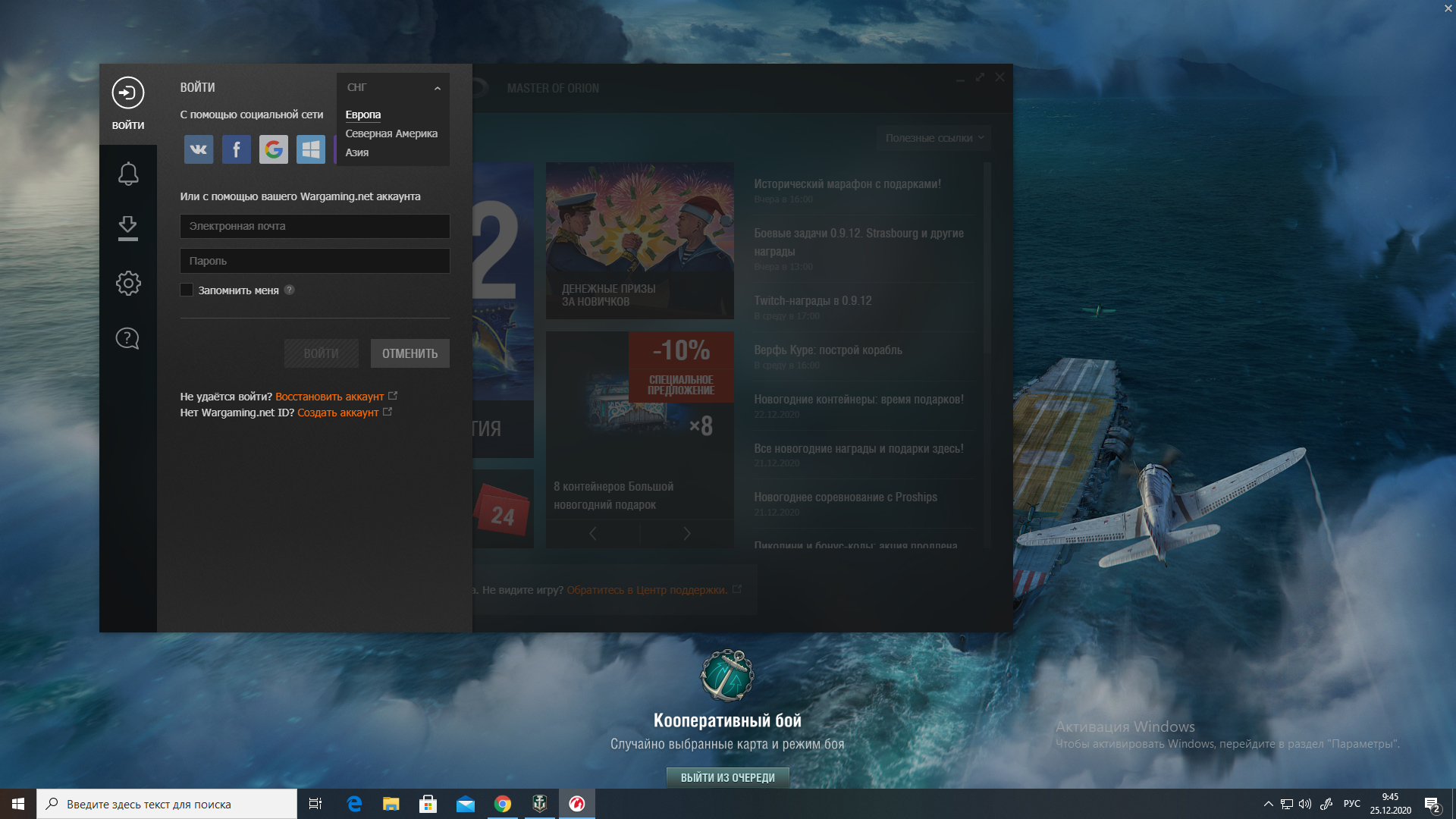This screenshot has width=1456, height=819.
Task: Select Европа from the region list
Action: pos(363,115)
